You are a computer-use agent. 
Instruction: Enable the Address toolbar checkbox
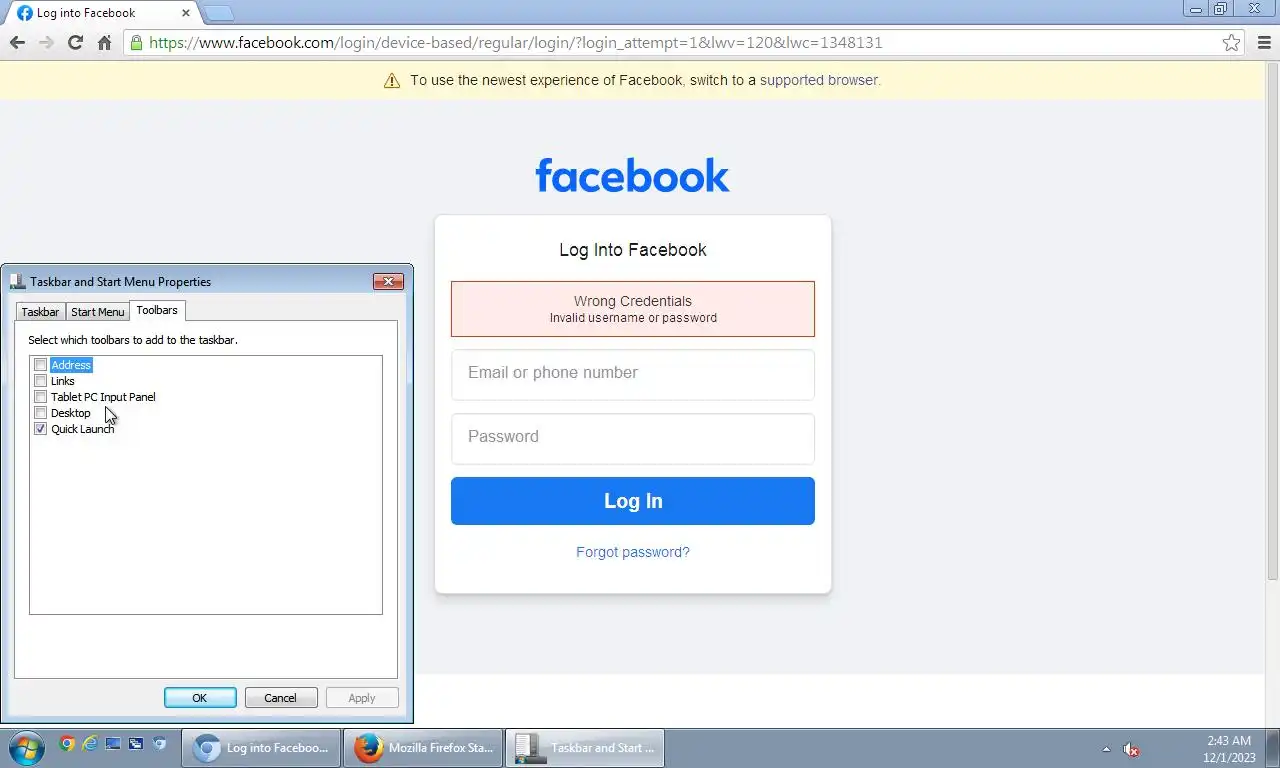[40, 365]
